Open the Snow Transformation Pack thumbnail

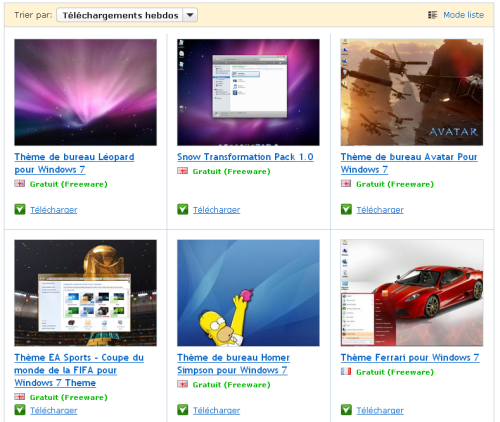(248, 92)
